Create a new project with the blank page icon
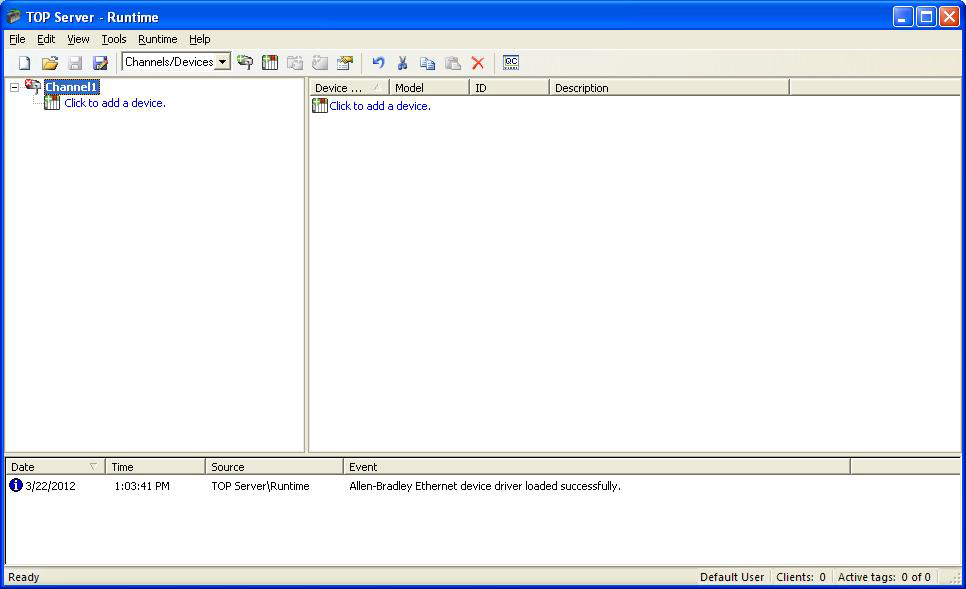 pyautogui.click(x=23, y=62)
